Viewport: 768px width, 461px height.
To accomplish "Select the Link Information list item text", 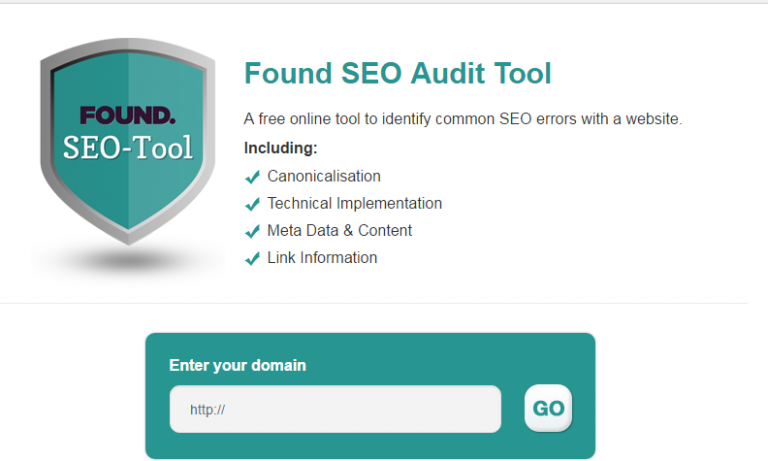I will point(322,258).
